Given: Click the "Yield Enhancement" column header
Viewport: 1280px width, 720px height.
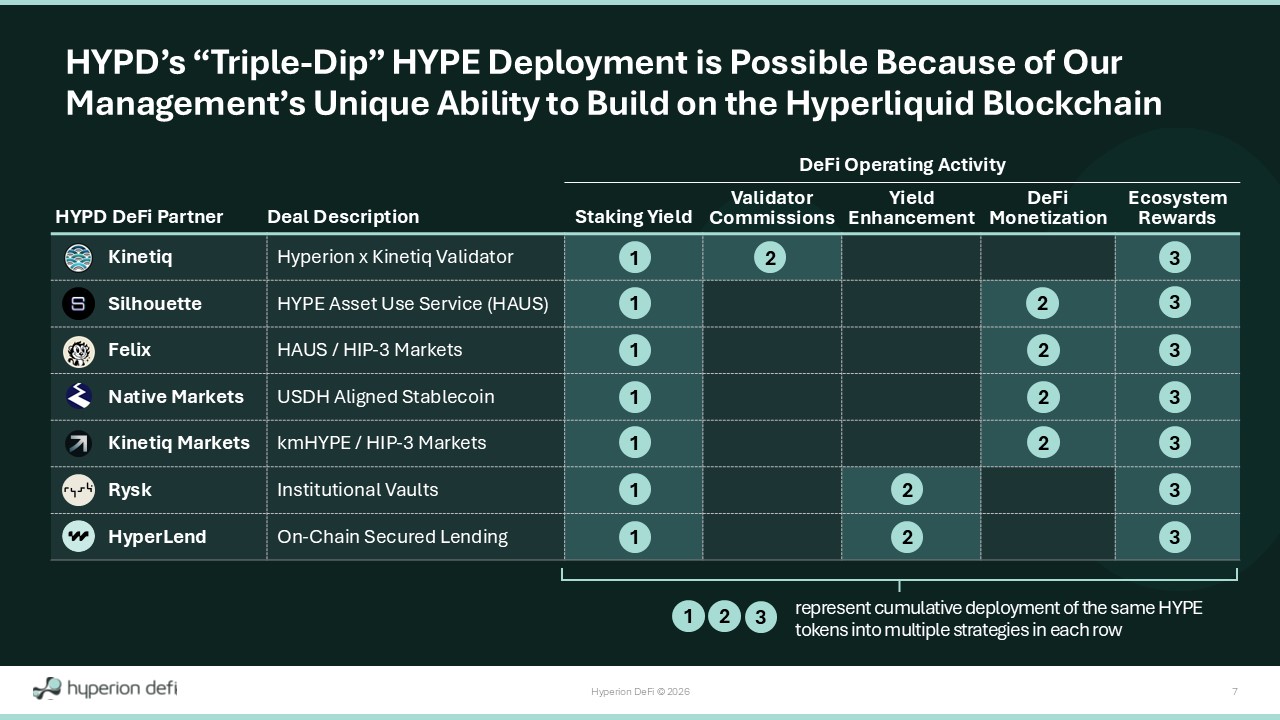Looking at the screenshot, I should (911, 207).
